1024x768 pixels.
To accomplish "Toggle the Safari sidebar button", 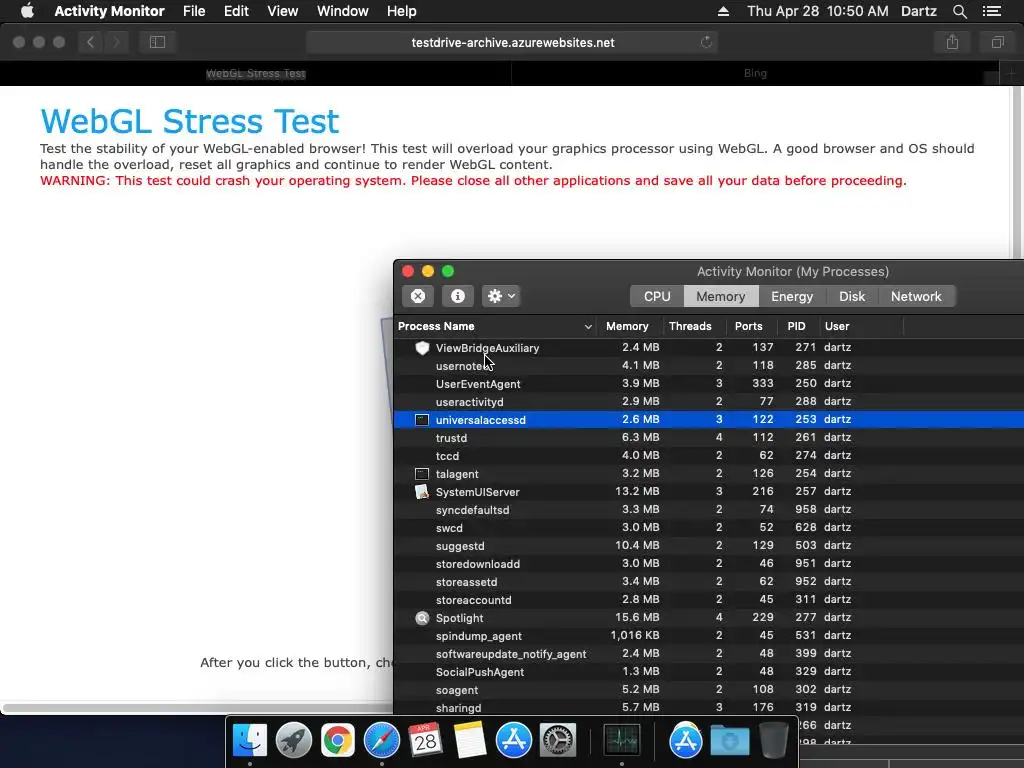I will coord(157,42).
